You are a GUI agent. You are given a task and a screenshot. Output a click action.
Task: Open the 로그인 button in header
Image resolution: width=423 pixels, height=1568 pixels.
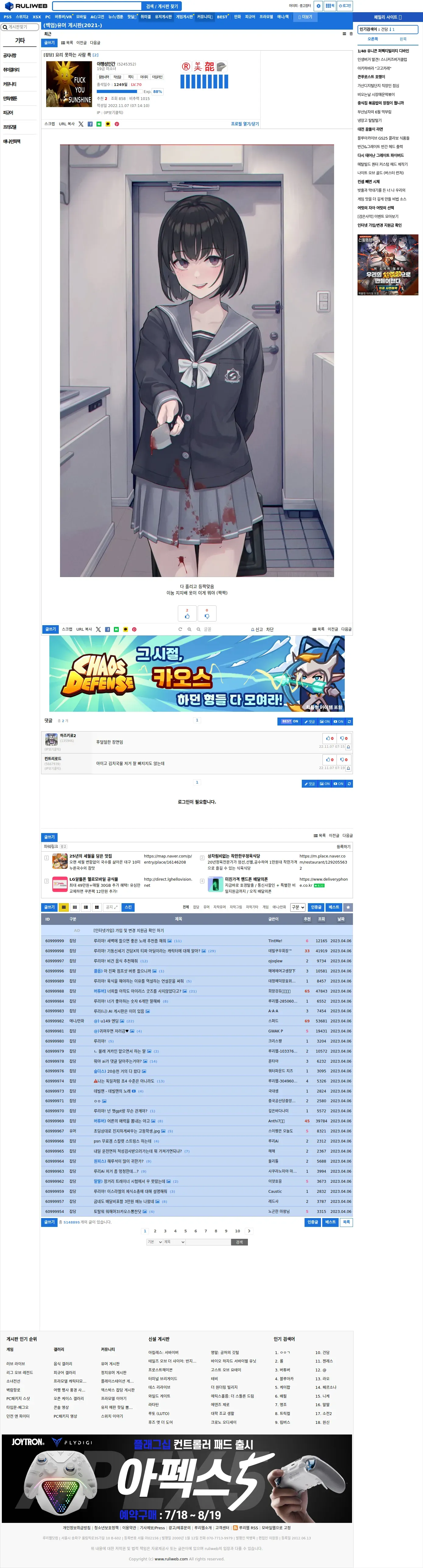pos(345,6)
